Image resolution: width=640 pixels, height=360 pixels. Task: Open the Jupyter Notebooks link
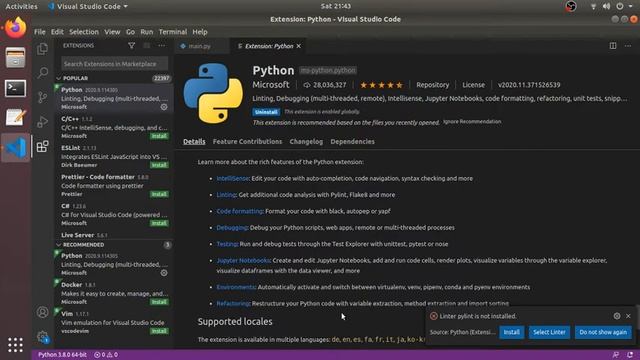point(243,260)
